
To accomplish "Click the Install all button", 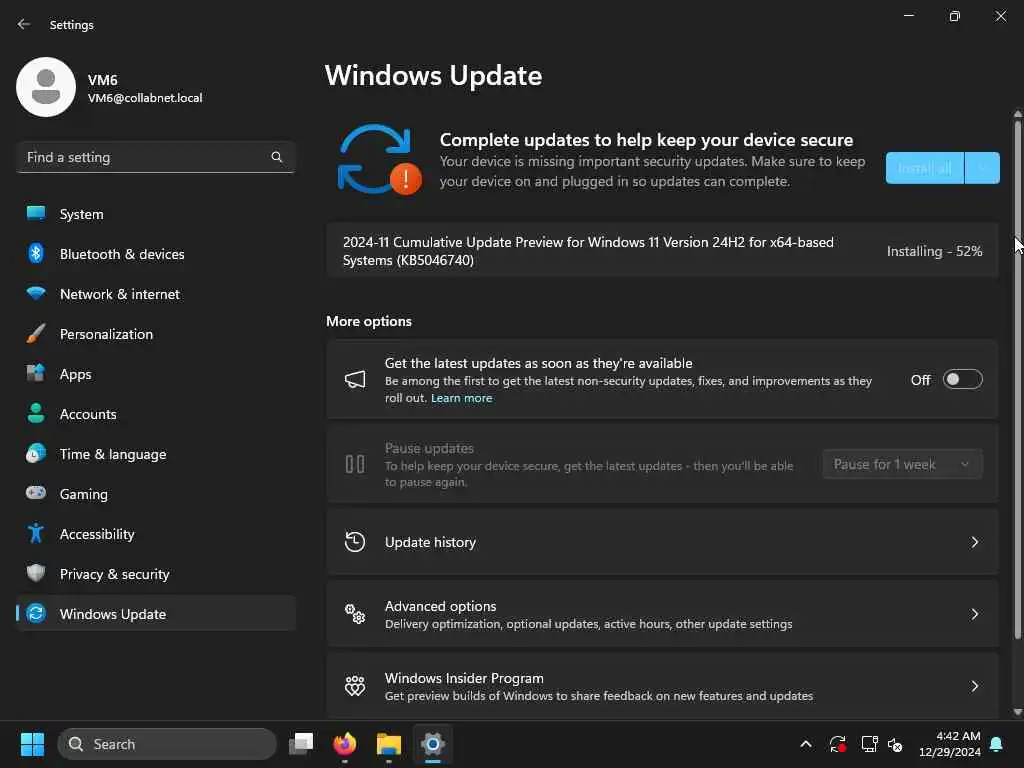I will [x=924, y=168].
